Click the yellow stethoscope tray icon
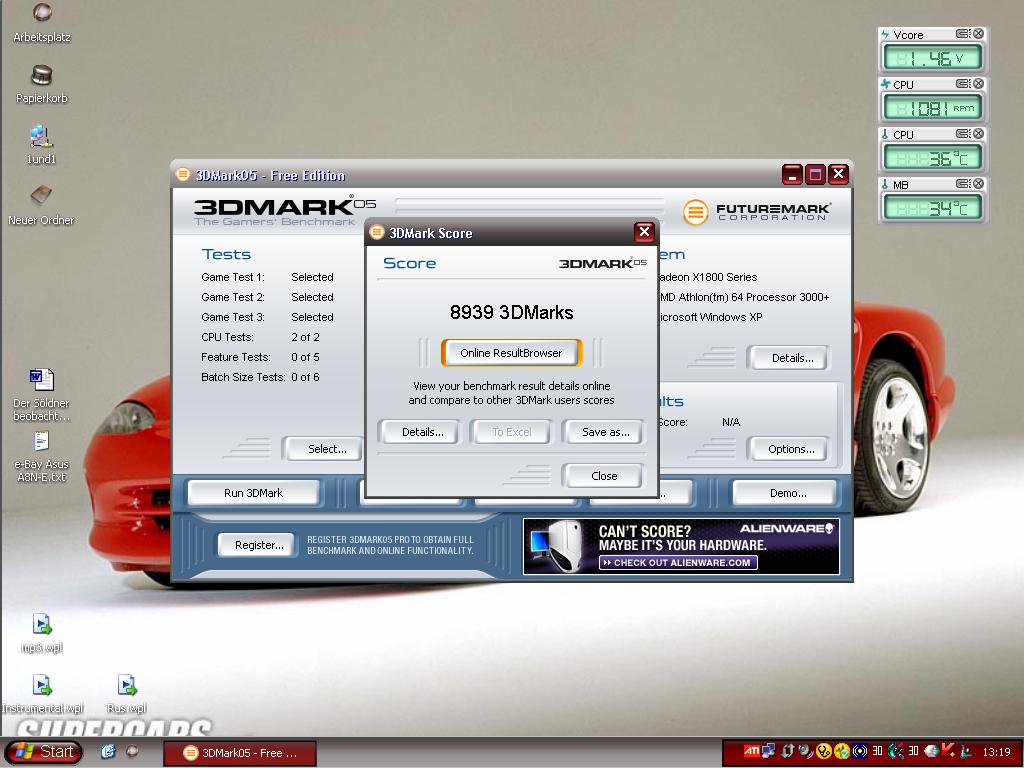Image resolution: width=1024 pixels, height=768 pixels. point(824,752)
